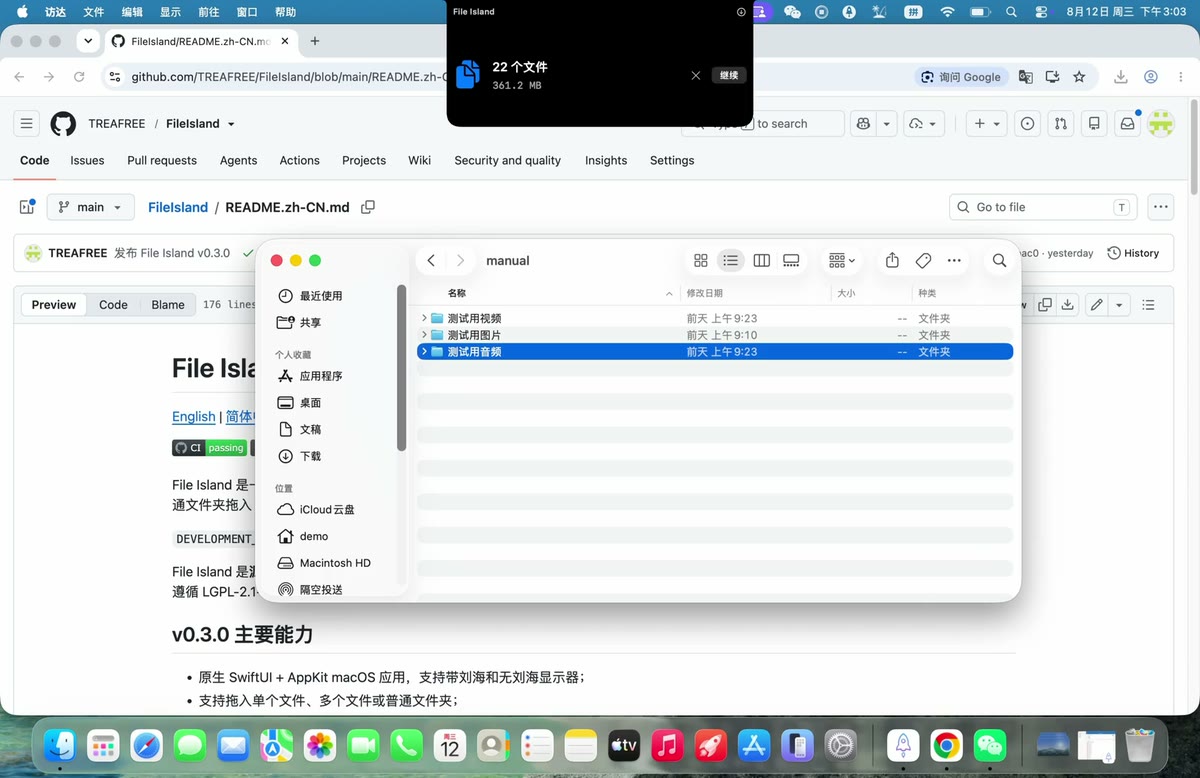Switch to the Pull requests tab

(162, 160)
